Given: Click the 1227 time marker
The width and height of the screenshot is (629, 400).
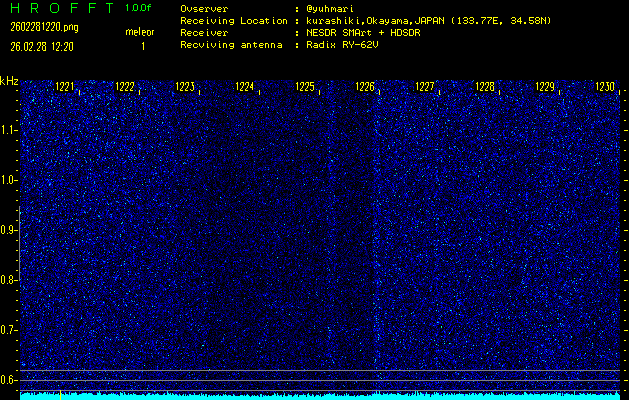Looking at the screenshot, I should pyautogui.click(x=424, y=87).
